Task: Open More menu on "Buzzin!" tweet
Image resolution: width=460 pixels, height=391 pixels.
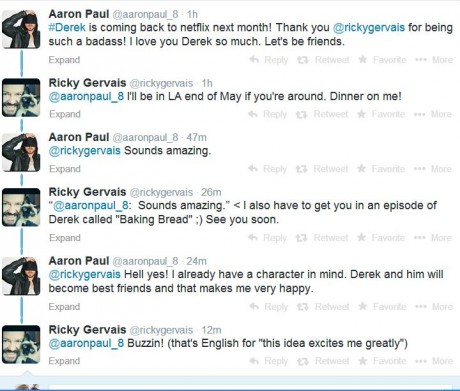Action: [434, 361]
